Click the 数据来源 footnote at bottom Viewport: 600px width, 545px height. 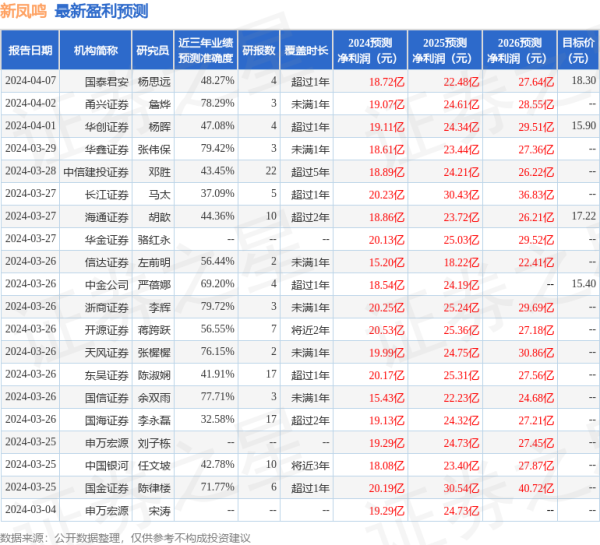pos(125,538)
